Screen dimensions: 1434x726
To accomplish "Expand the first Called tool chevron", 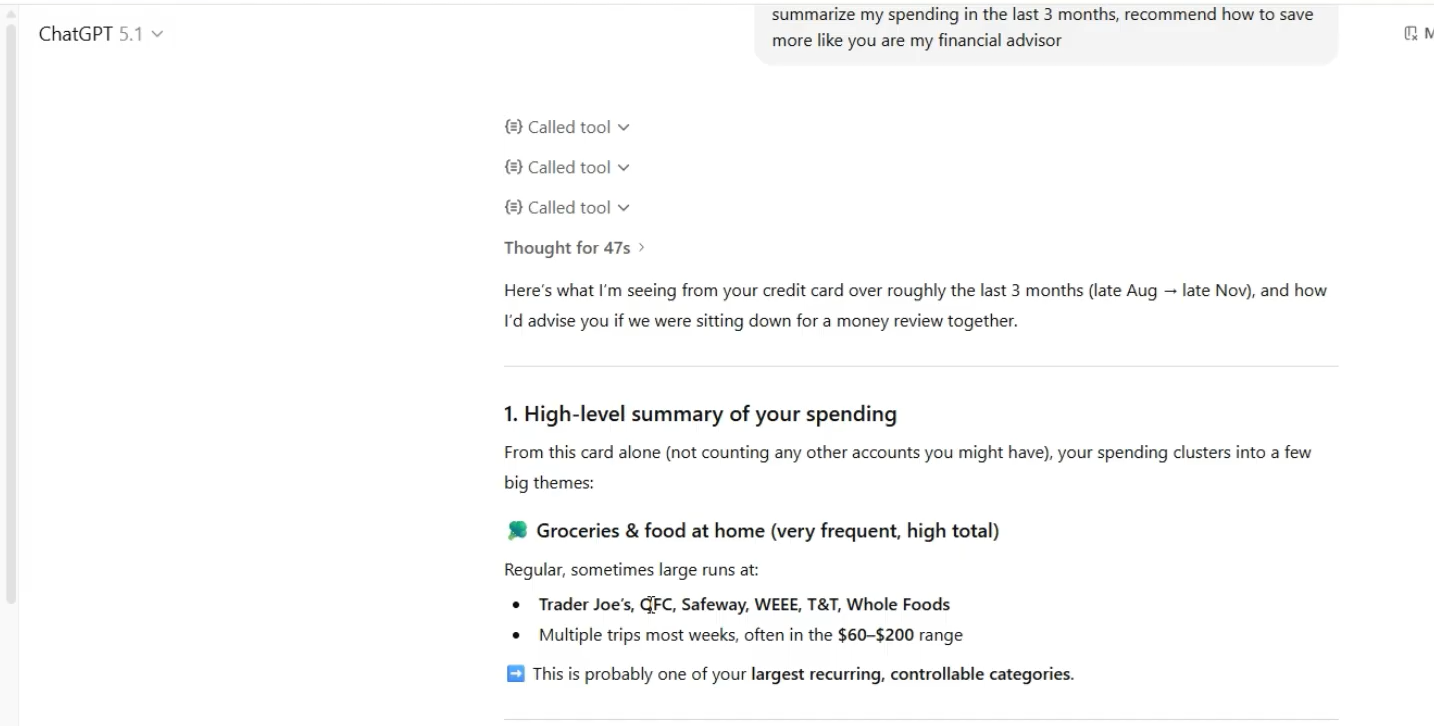I will (x=624, y=127).
